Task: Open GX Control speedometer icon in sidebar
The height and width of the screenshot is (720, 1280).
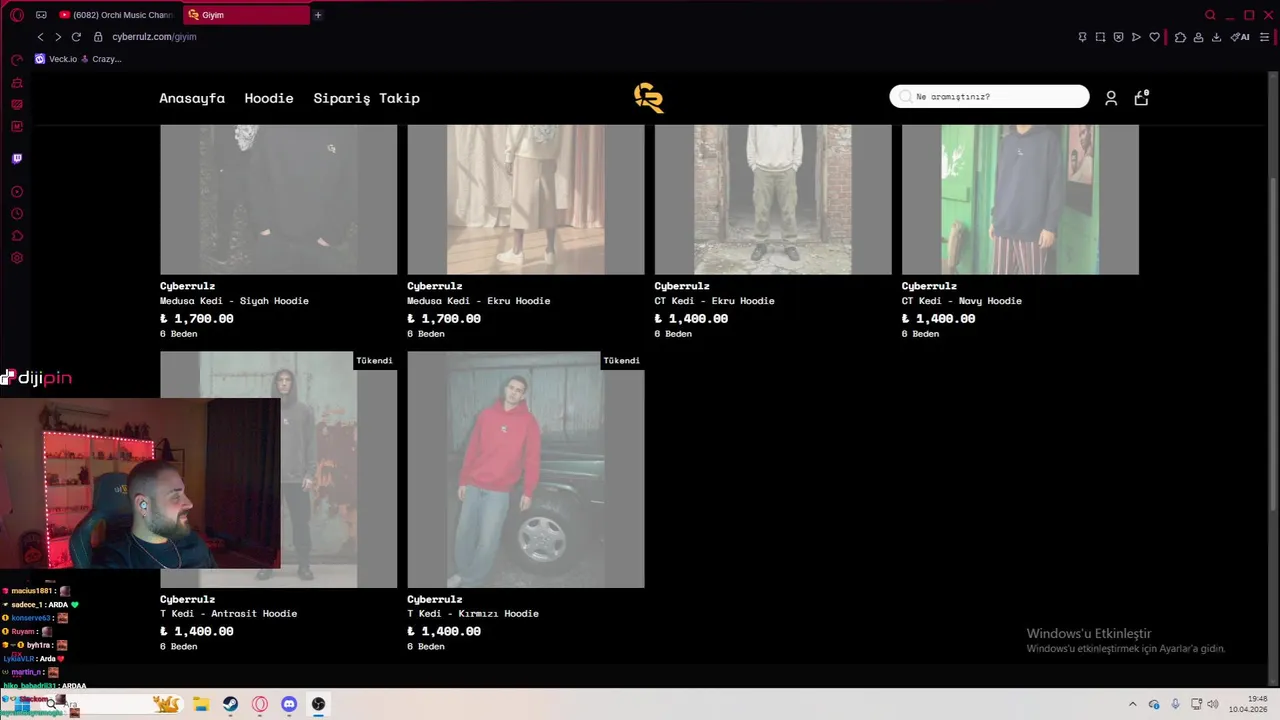Action: coord(17,60)
